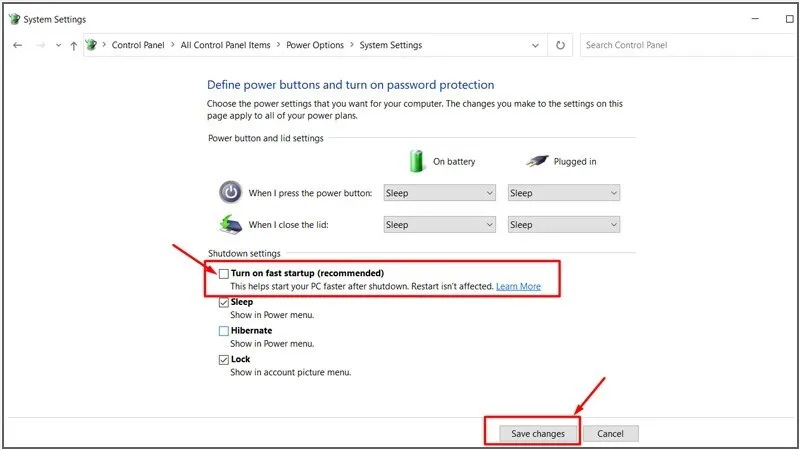Expand the address bar history dropdown
The width and height of the screenshot is (800, 450).
click(x=537, y=45)
